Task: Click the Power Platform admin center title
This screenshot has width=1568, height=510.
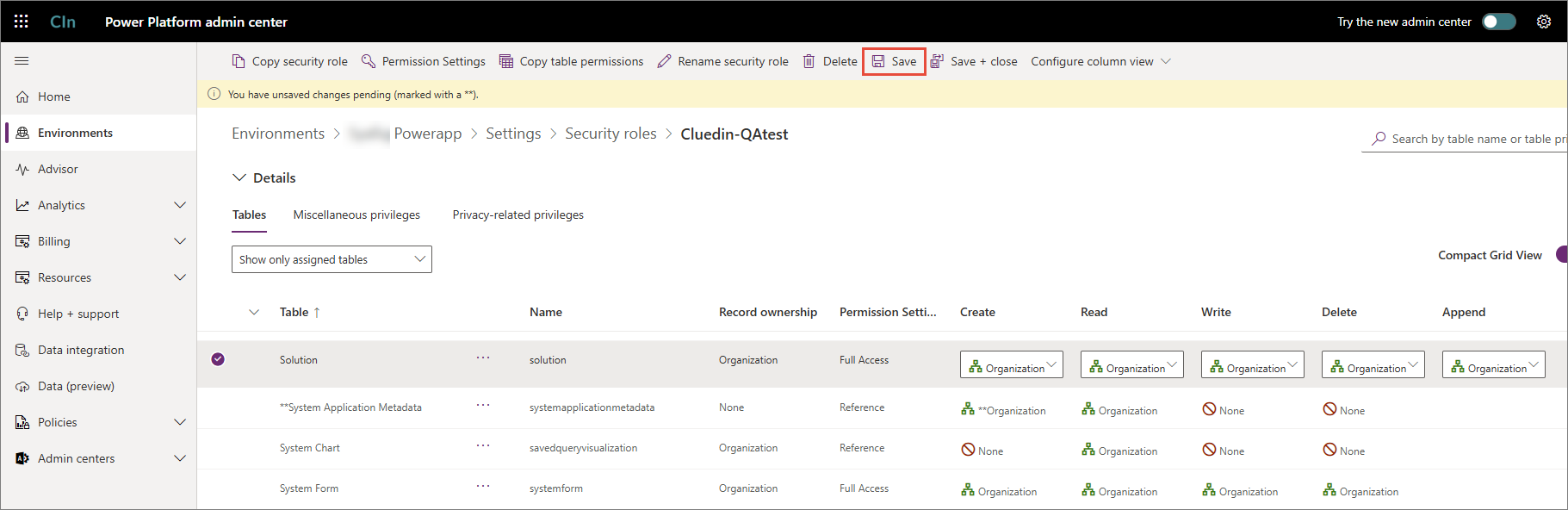Action: pos(196,22)
